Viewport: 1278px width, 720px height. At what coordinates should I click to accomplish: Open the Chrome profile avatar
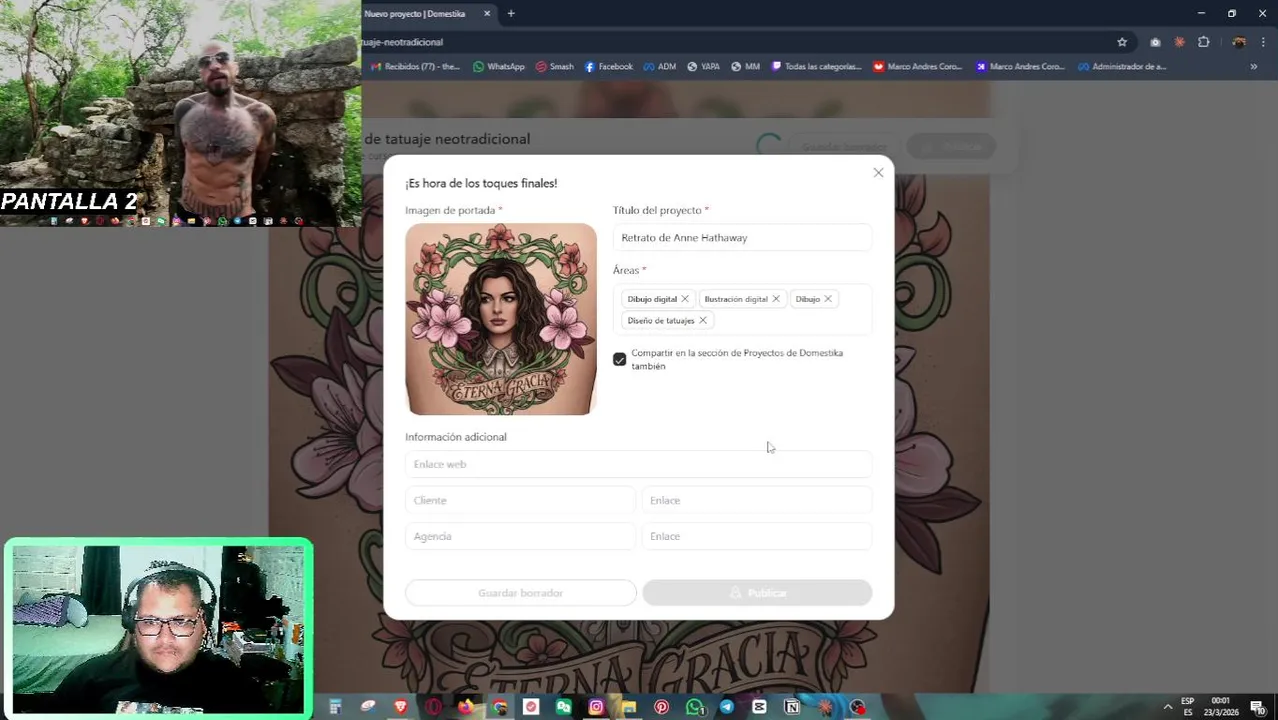pyautogui.click(x=1239, y=42)
